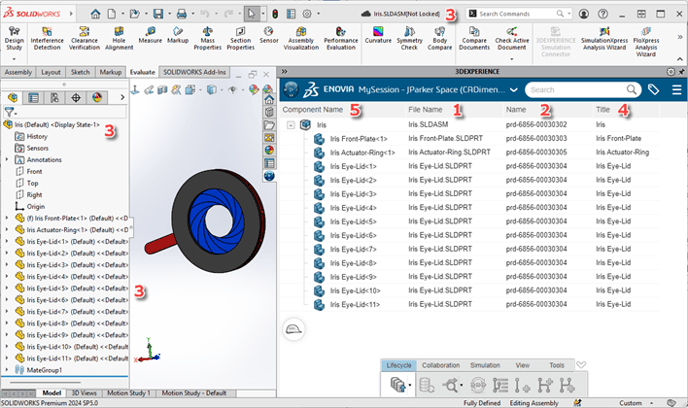Launch SimulationXpress Analysis Wizard

[x=604, y=38]
